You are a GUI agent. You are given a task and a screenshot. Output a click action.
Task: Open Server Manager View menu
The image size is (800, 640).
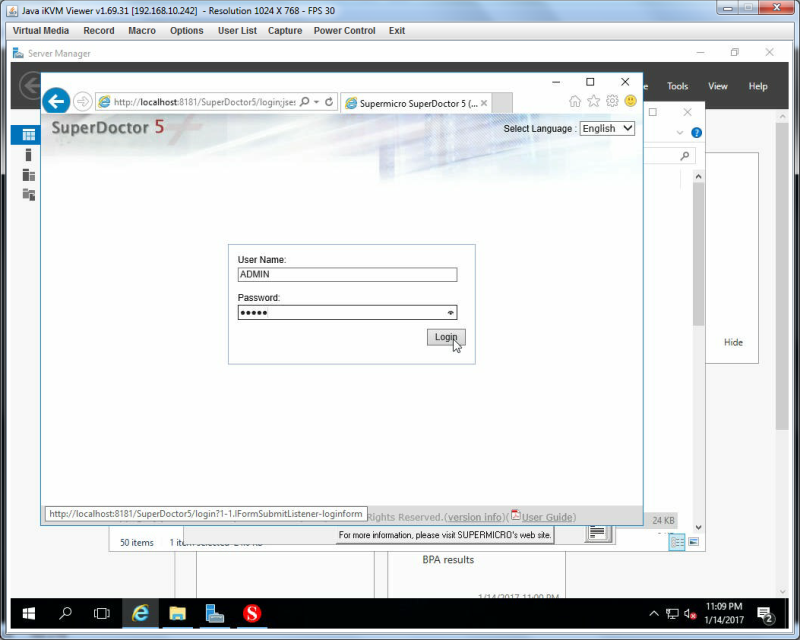pos(717,86)
